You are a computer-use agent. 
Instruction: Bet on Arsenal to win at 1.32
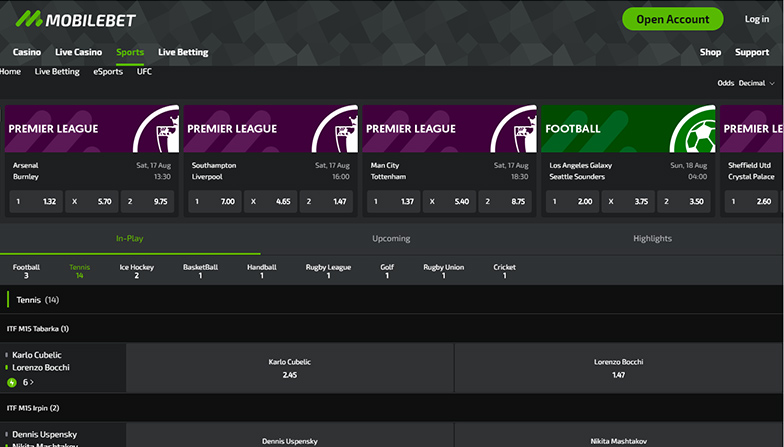tap(36, 202)
